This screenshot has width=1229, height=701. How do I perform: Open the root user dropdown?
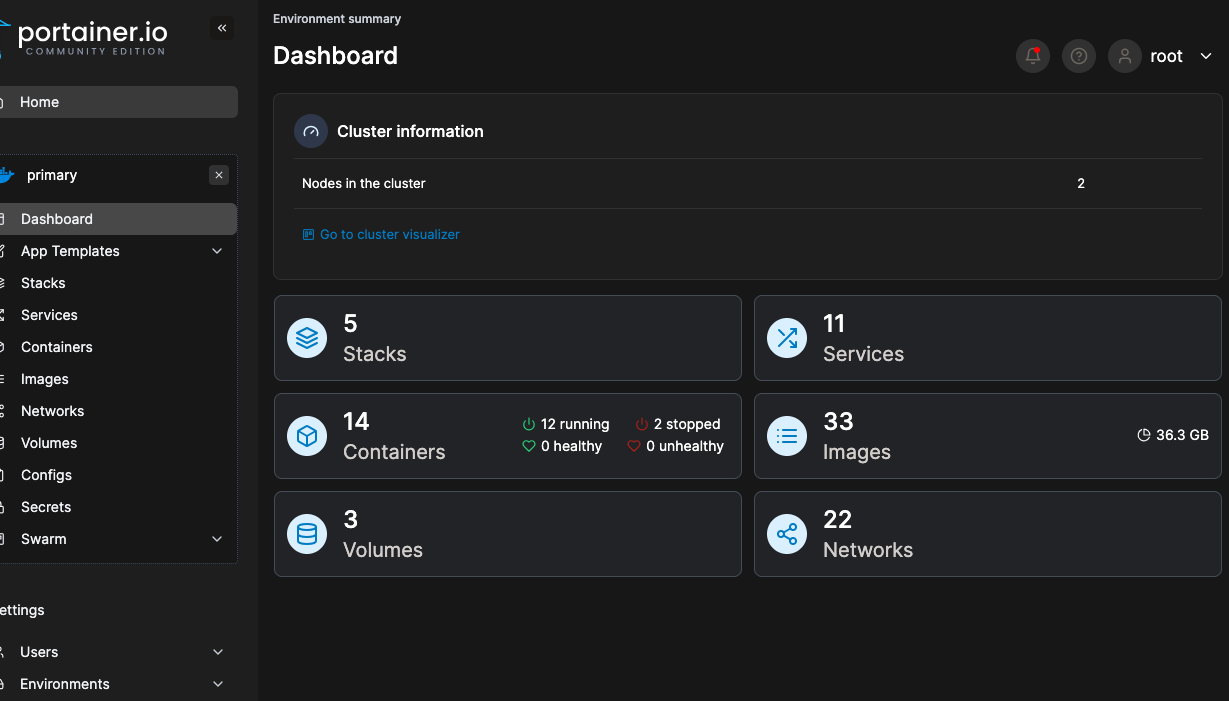[x=1204, y=57]
